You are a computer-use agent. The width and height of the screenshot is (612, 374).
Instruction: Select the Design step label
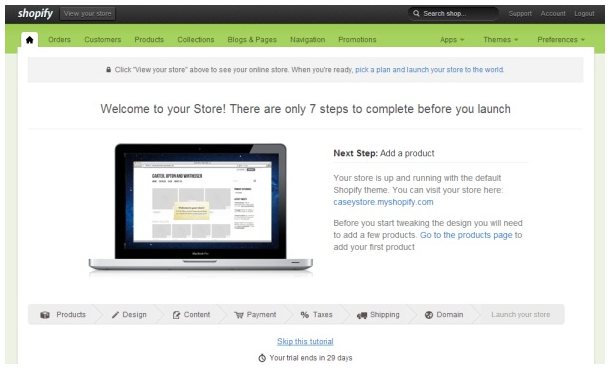[x=134, y=315]
